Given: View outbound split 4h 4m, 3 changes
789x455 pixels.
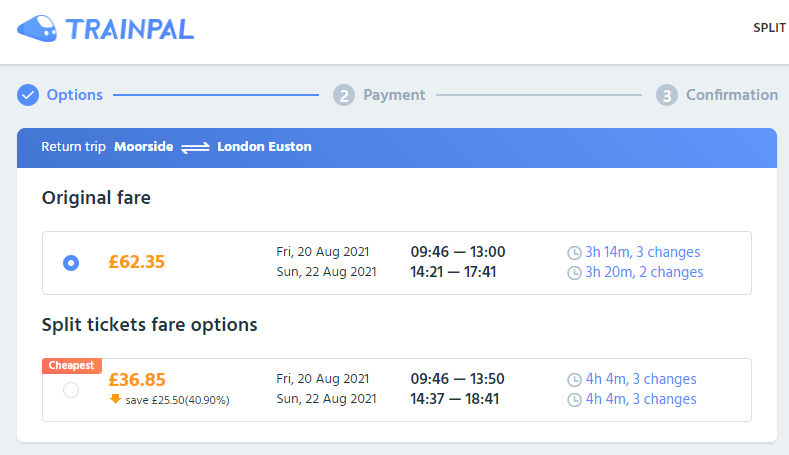Looking at the screenshot, I should [x=641, y=378].
